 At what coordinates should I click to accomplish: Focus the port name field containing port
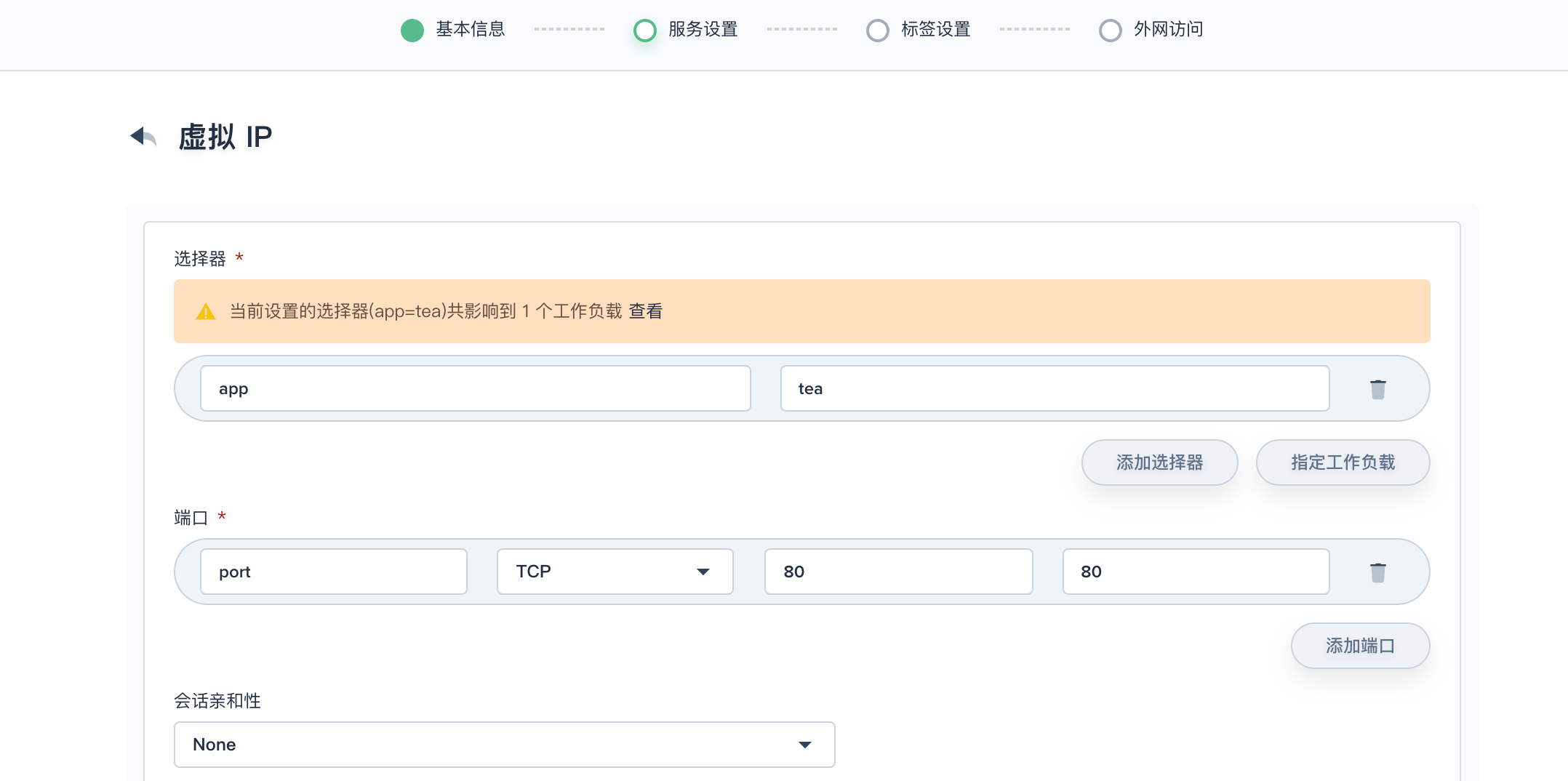(x=334, y=572)
